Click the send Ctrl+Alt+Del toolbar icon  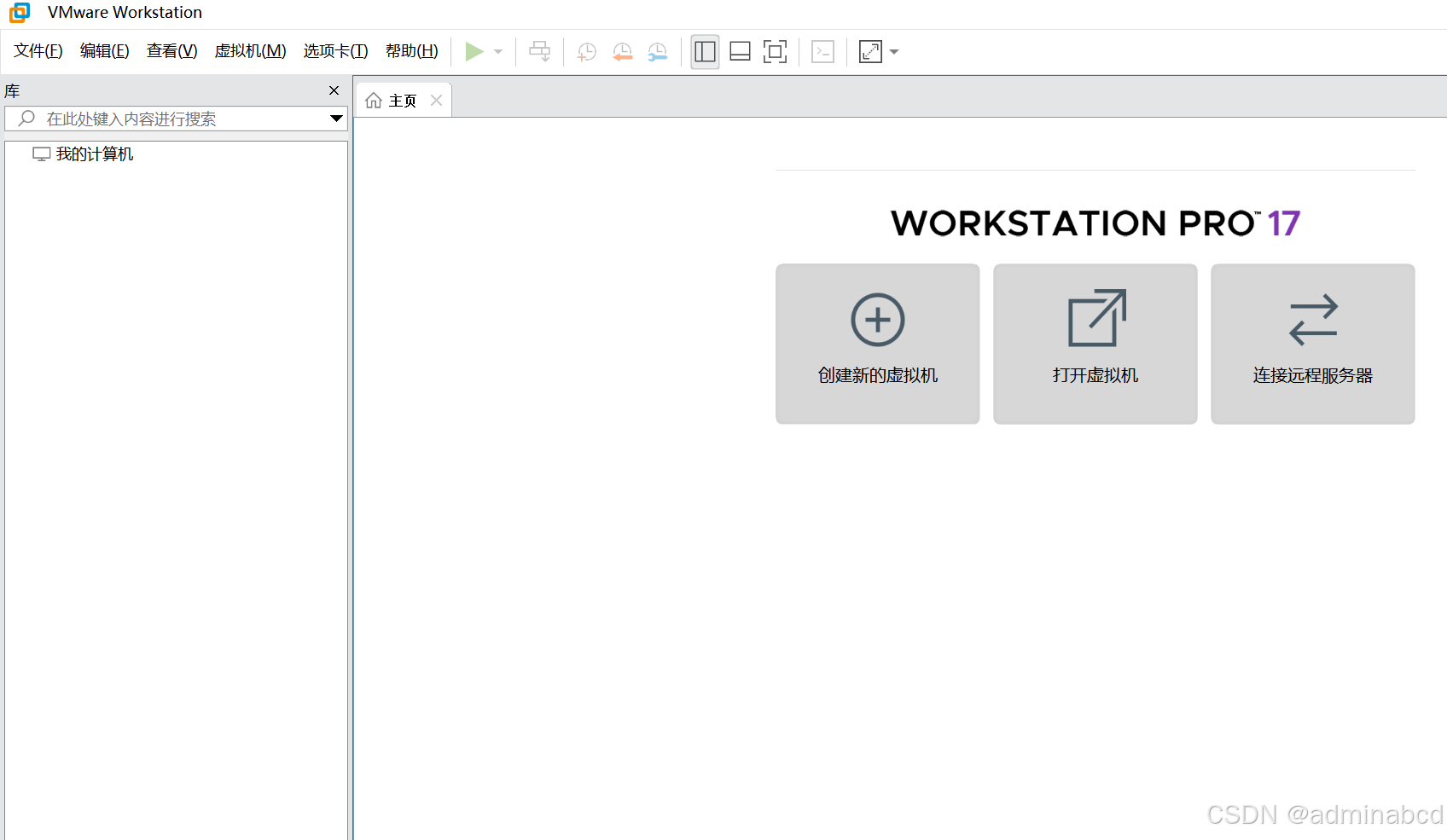pyautogui.click(x=540, y=52)
